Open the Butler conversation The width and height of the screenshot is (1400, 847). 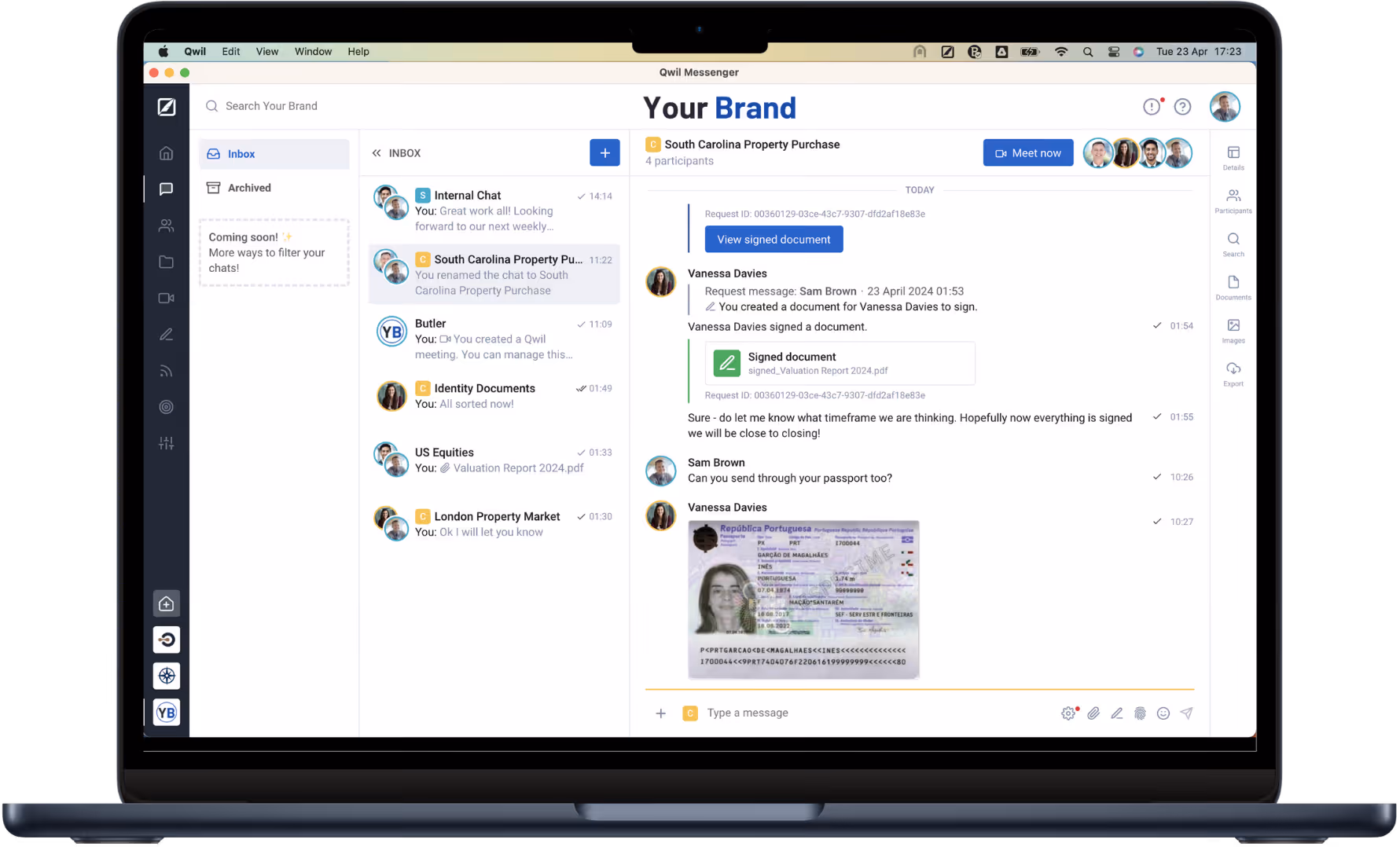pyautogui.click(x=494, y=339)
